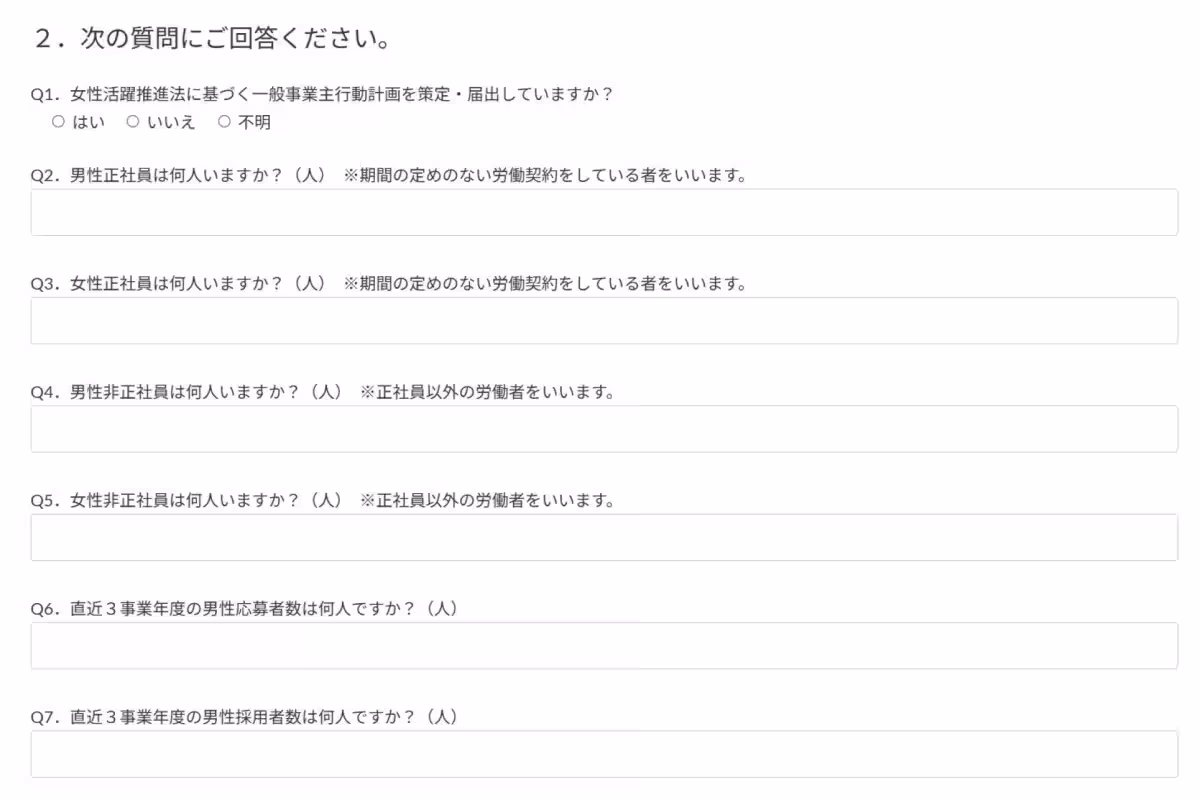Viewport: 1200px width, 800px height.
Task: Click the Q3 female regular employees input field
Action: [x=600, y=320]
